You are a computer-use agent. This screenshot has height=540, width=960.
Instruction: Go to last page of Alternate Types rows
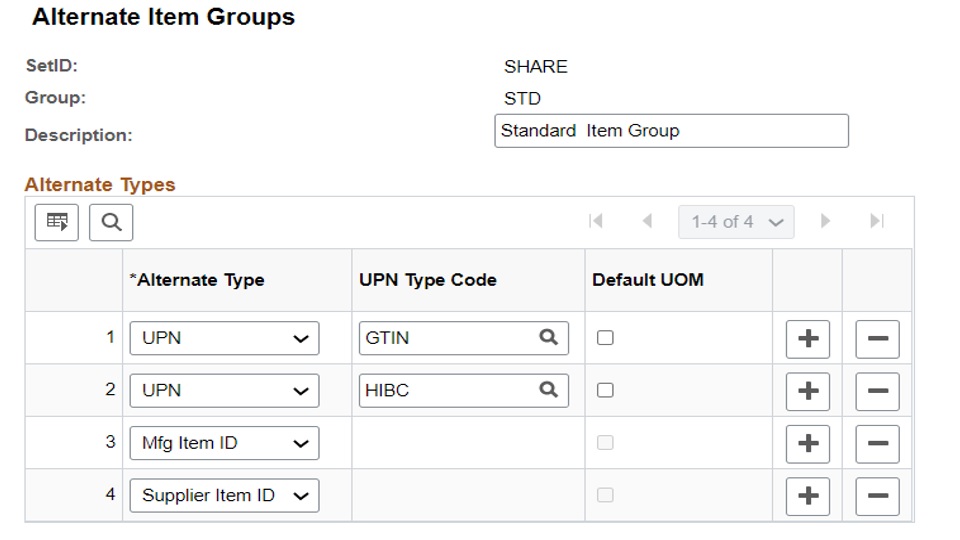(x=877, y=221)
